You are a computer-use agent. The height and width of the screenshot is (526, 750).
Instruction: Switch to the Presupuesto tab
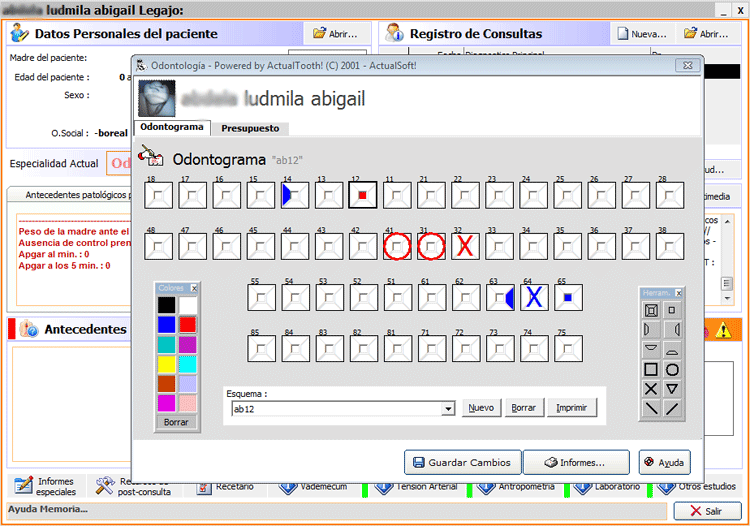click(x=250, y=128)
